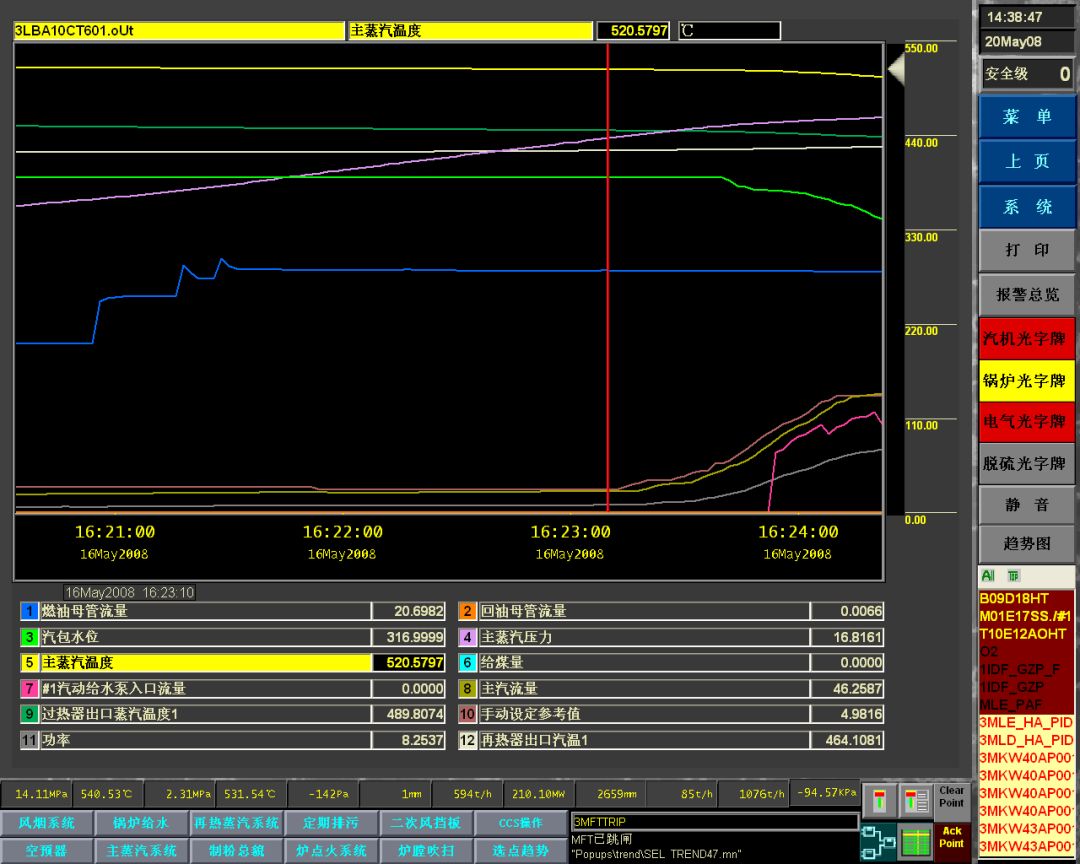Click the 14.11MPa status value
The width and height of the screenshot is (1080, 864).
click(39, 794)
